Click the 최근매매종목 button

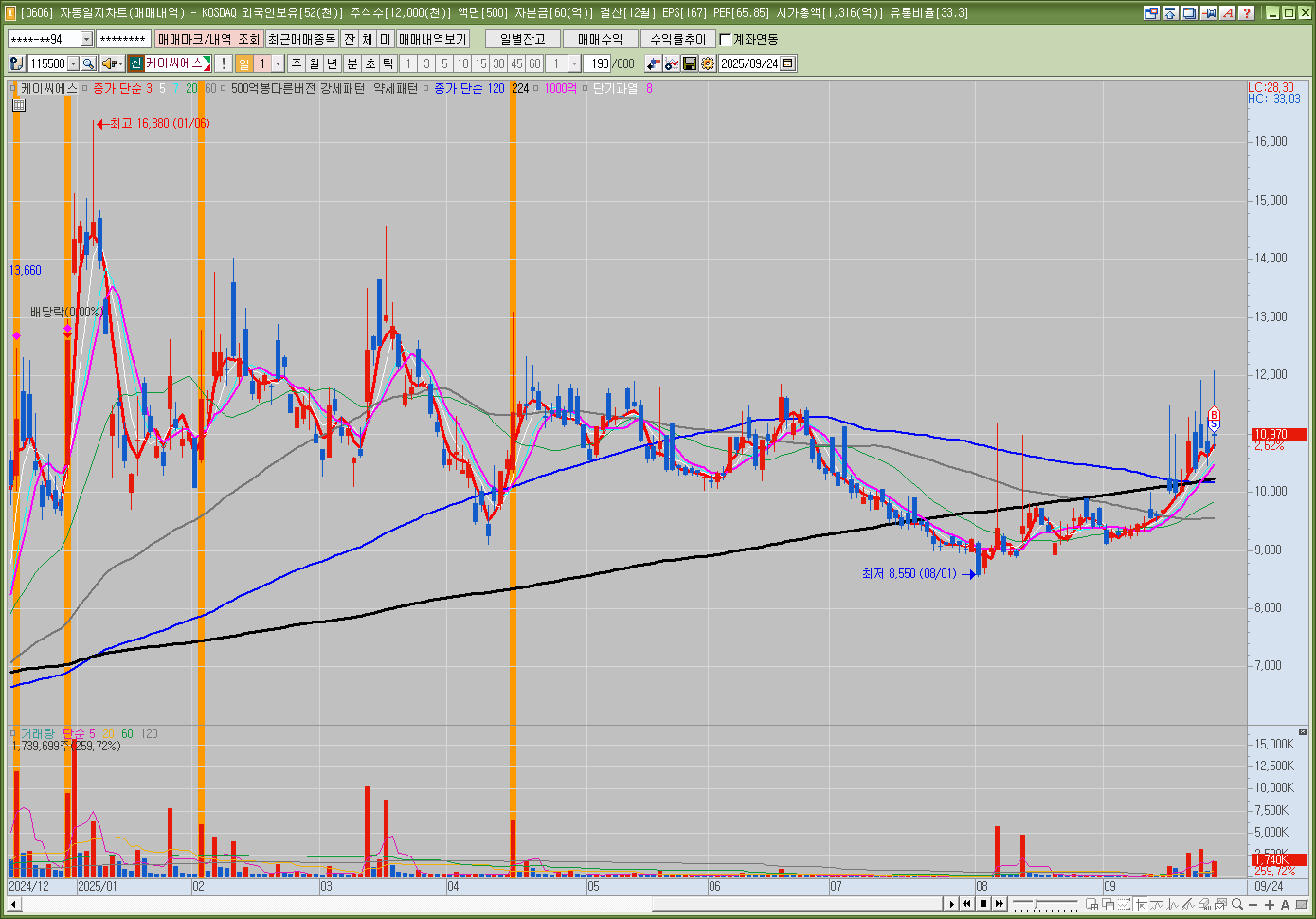pyautogui.click(x=301, y=39)
